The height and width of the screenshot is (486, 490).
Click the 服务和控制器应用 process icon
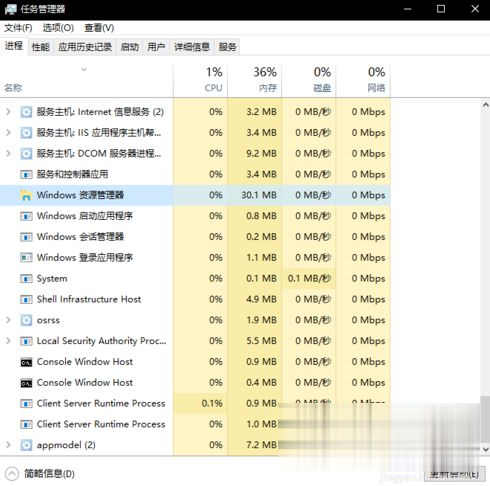(26, 174)
